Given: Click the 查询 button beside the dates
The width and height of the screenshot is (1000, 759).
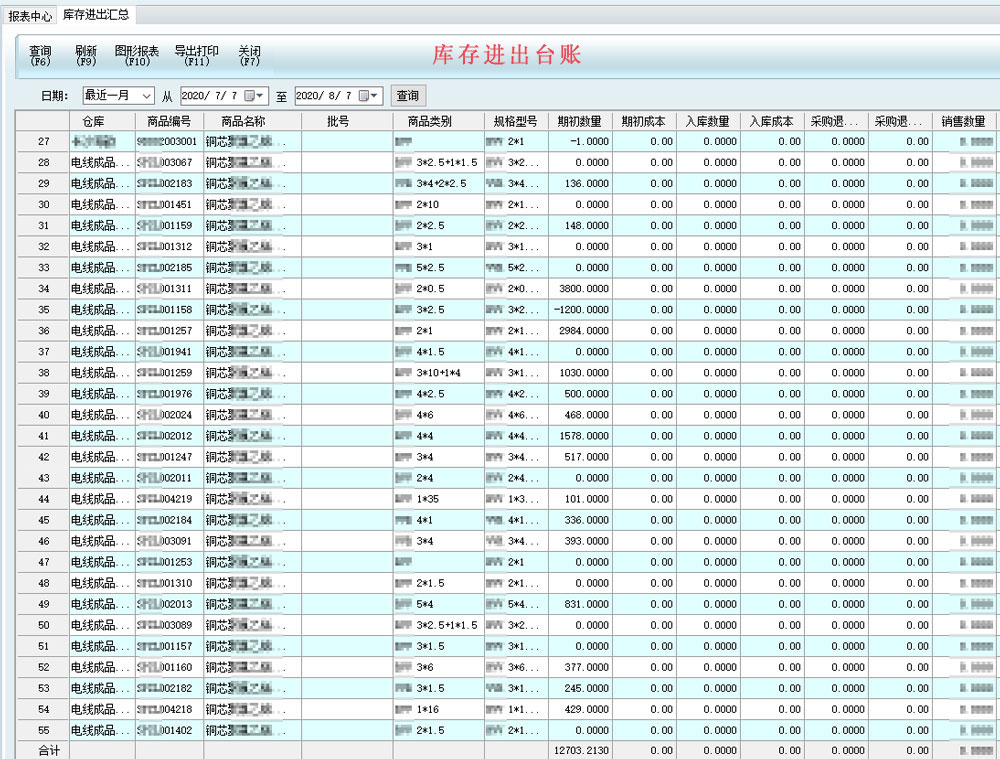Looking at the screenshot, I should 408,96.
